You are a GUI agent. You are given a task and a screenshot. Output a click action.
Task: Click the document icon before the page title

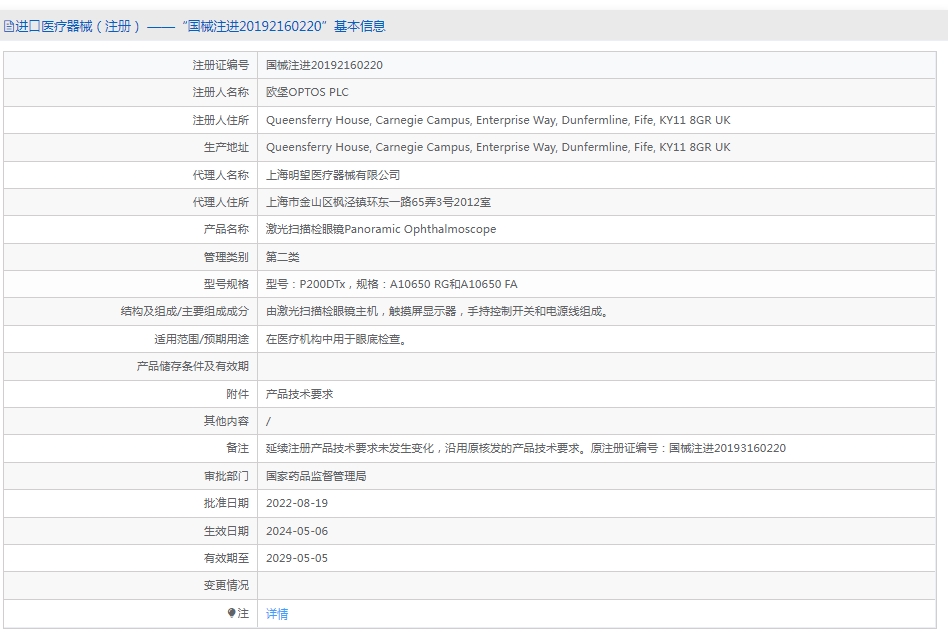(x=8, y=26)
